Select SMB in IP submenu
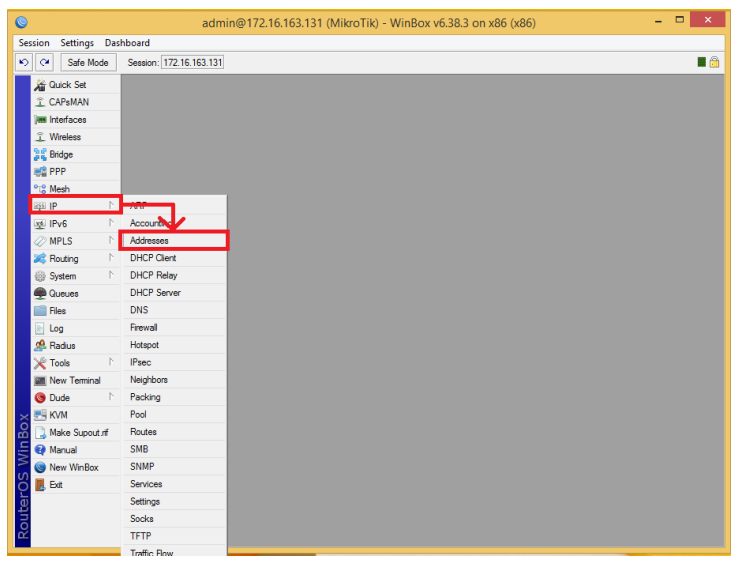Screen dimensions: 739x563 click(174, 450)
